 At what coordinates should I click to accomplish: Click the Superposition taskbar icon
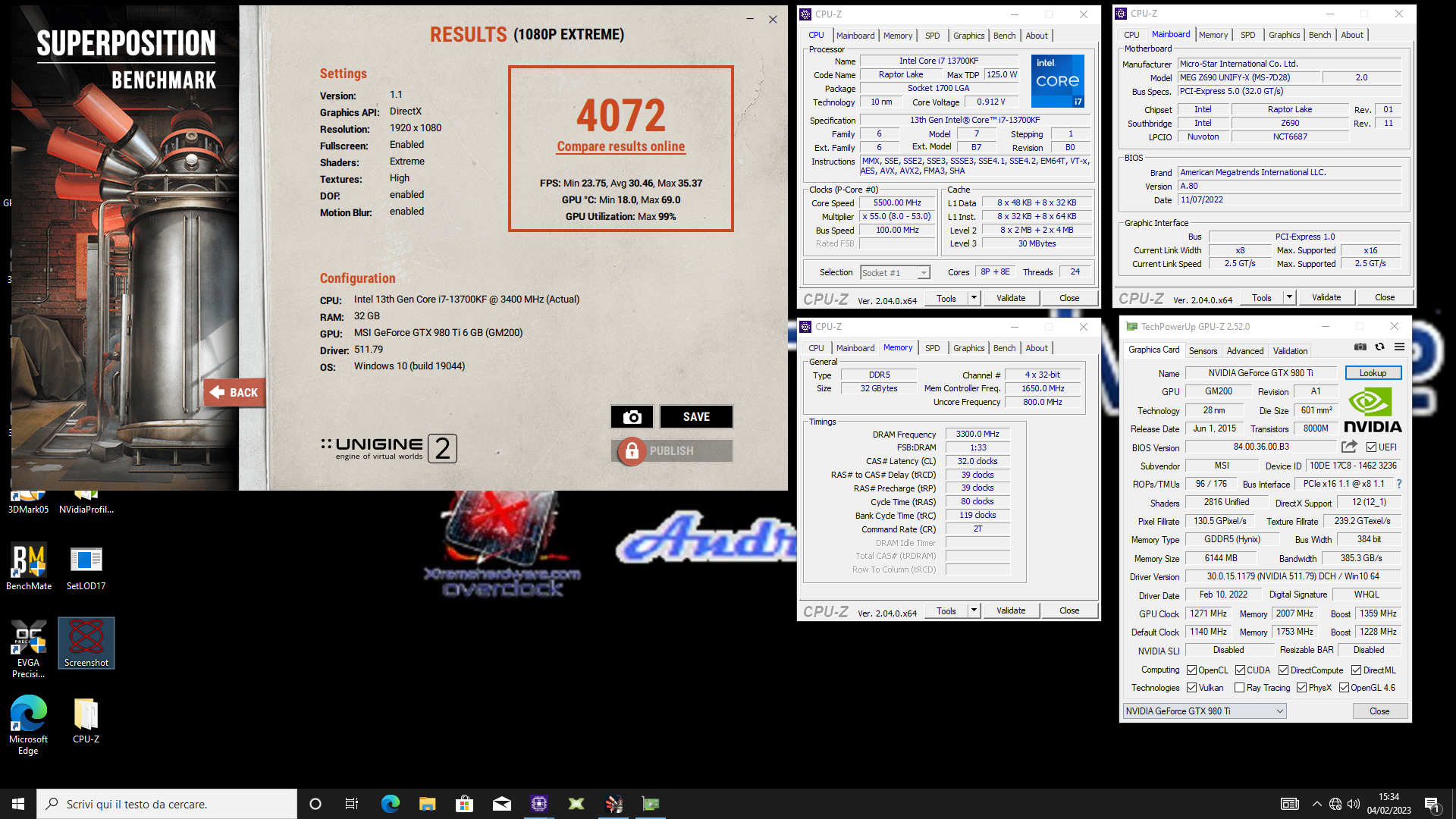(x=613, y=804)
